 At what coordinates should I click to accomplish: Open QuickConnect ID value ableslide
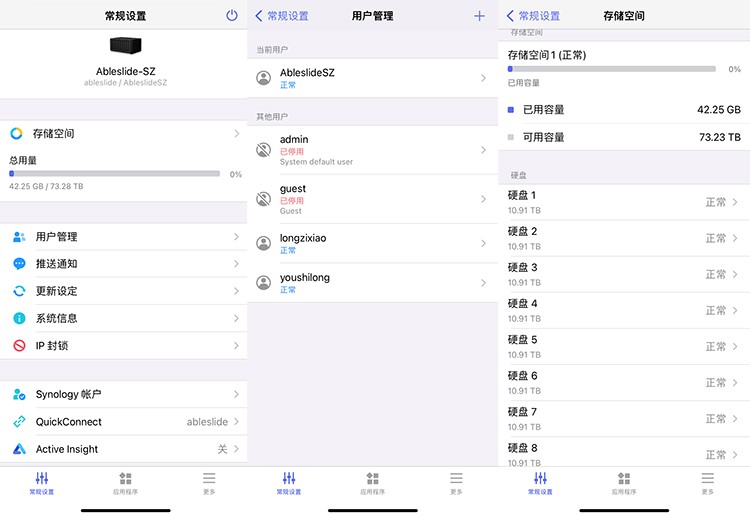click(207, 421)
